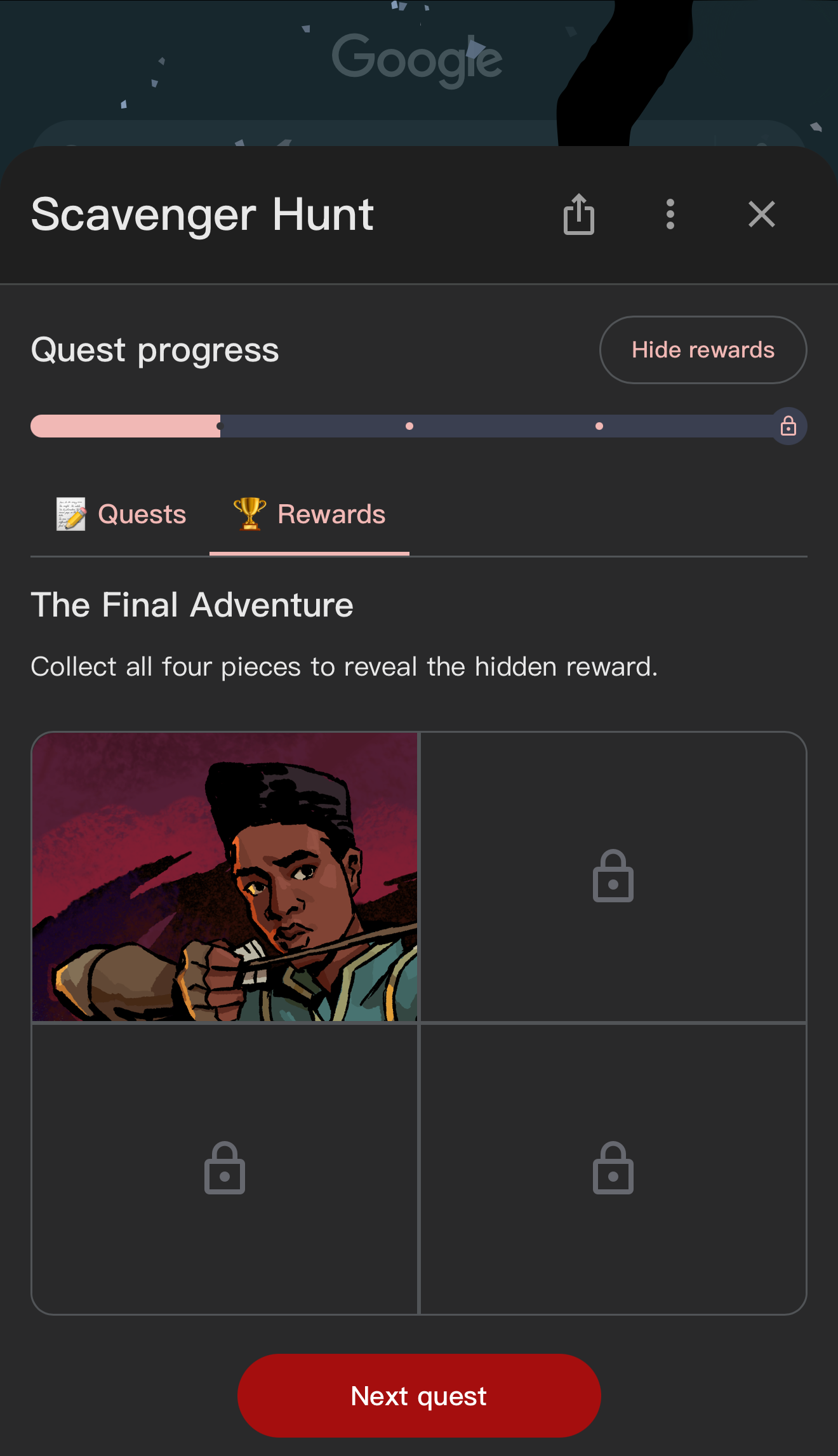Click the first progress milestone marker
The width and height of the screenshot is (838, 1456).
pyautogui.click(x=220, y=426)
